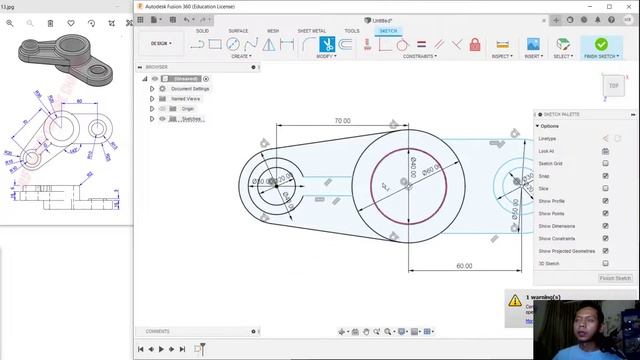Switch to the SURFACE tab
Screen dimensions: 640x360
pos(238,31)
